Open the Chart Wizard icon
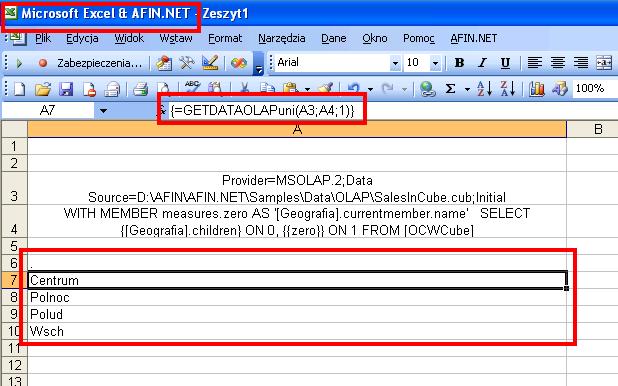Image resolution: width=618 pixels, height=386 pixels. [x=536, y=89]
